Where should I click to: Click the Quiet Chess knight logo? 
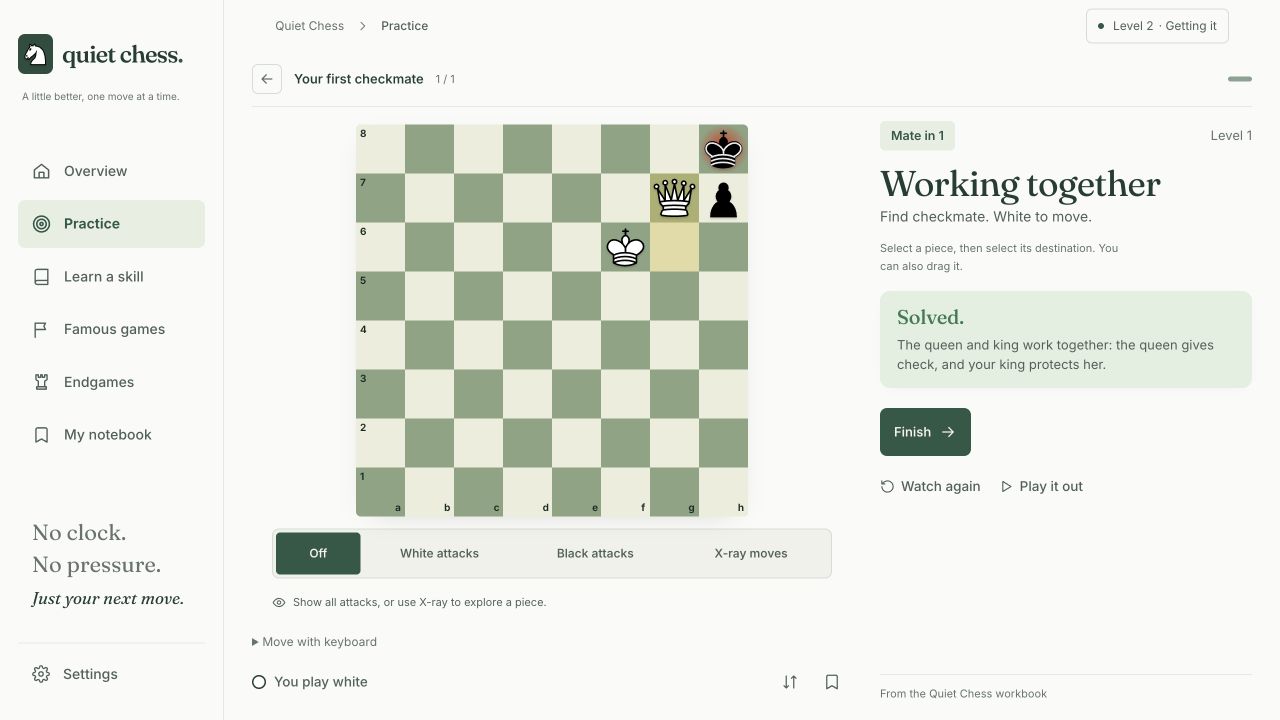point(35,54)
